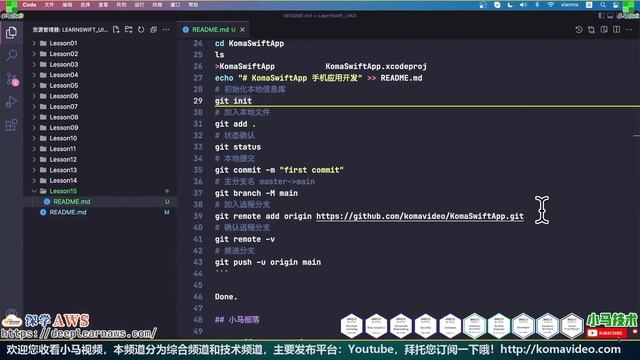
Task: Open explorer more actions menu
Action: click(166, 29)
